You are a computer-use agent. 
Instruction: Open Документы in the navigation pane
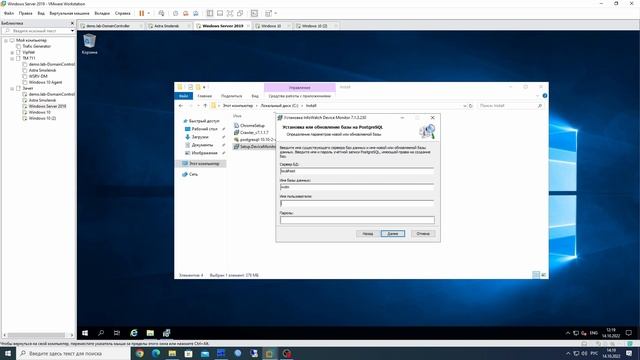[x=202, y=145]
